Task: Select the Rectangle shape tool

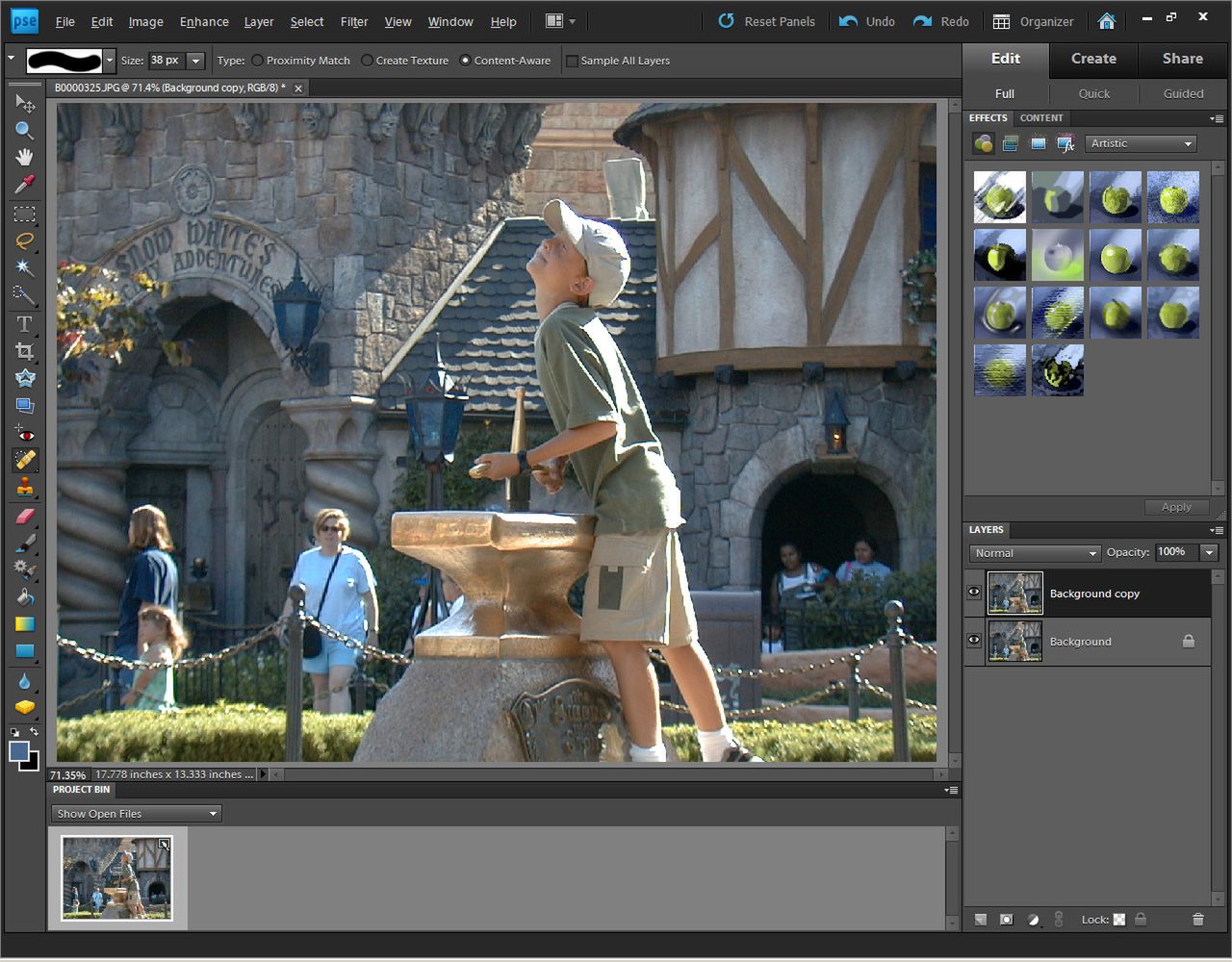Action: [24, 651]
